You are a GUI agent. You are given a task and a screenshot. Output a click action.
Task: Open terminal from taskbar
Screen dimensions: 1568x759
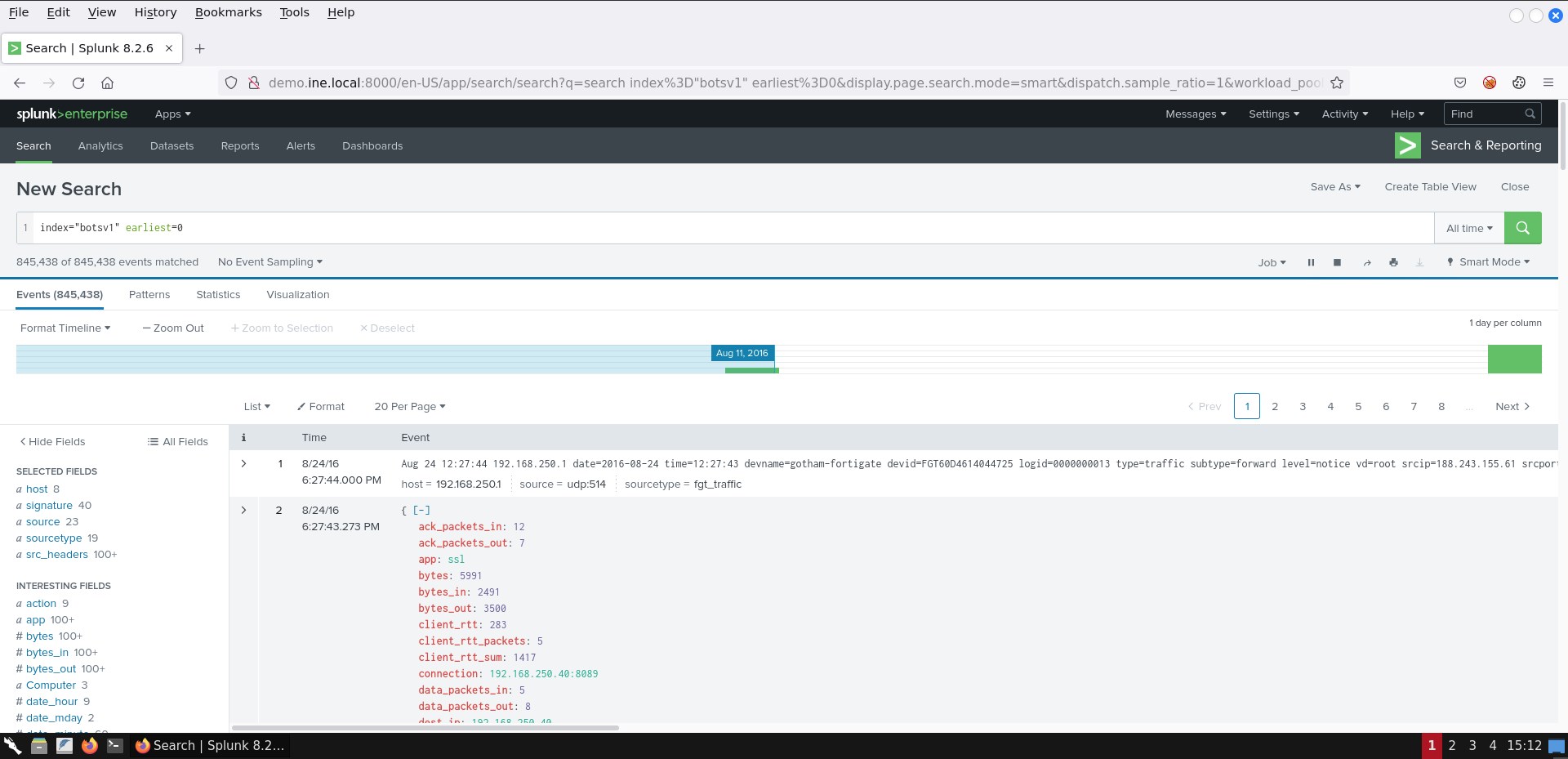tap(115, 745)
